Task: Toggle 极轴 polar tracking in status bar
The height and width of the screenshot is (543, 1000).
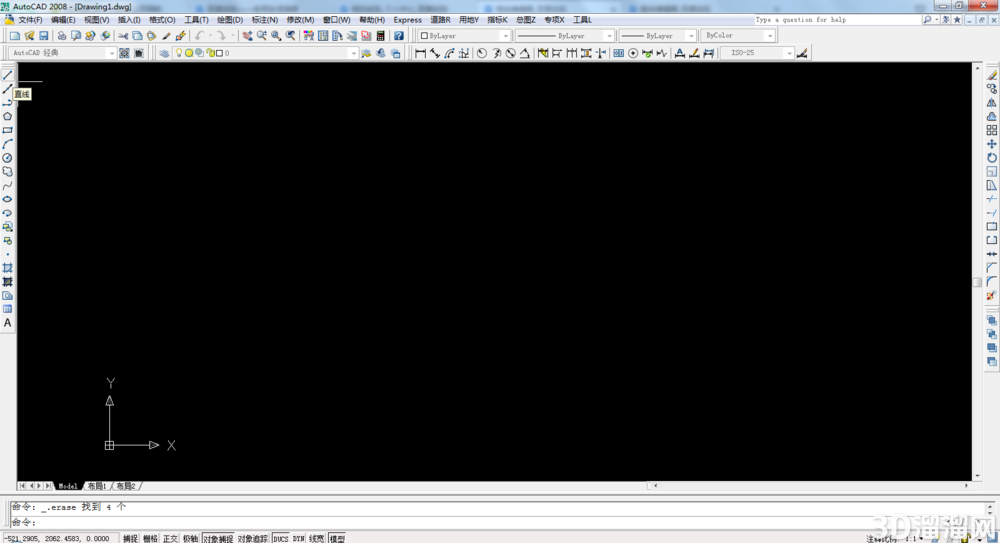Action: pos(191,539)
